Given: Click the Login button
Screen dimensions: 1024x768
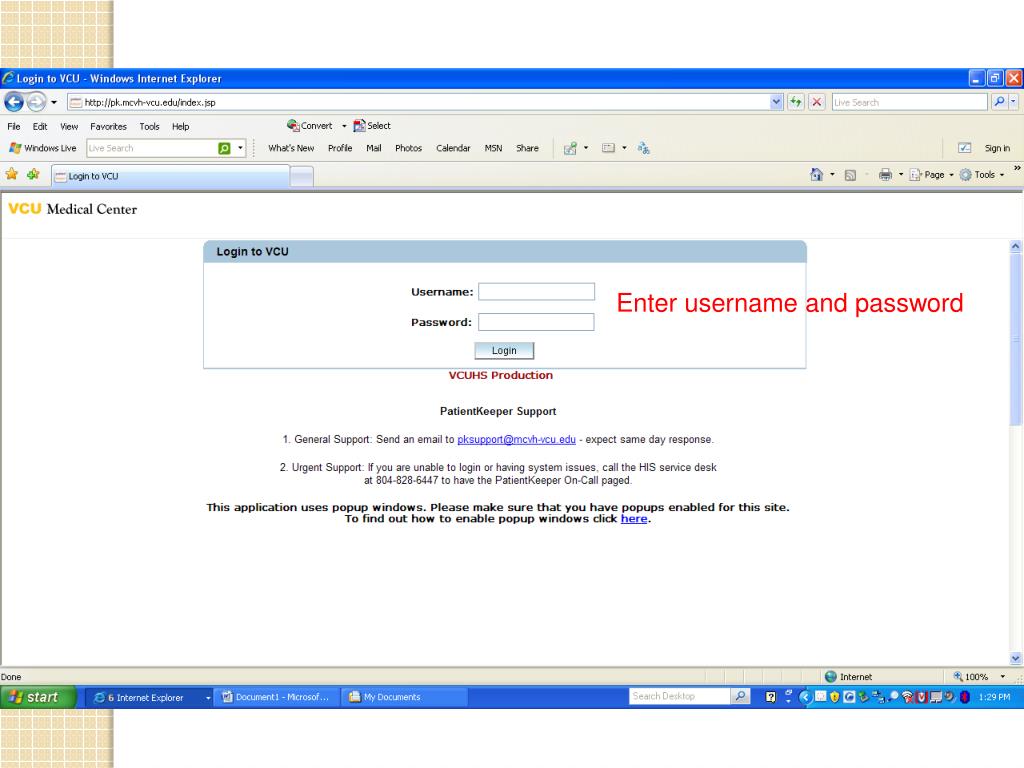Looking at the screenshot, I should click(504, 351).
